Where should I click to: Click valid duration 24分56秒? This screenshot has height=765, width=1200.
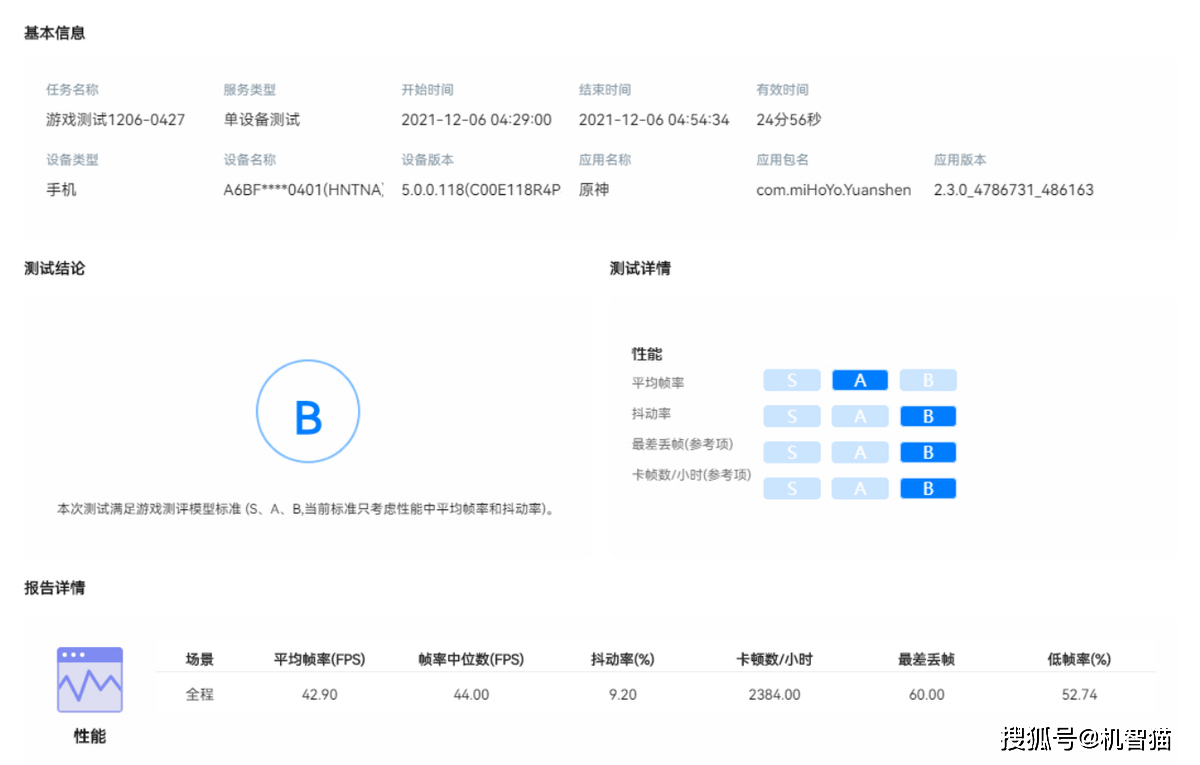point(789,119)
